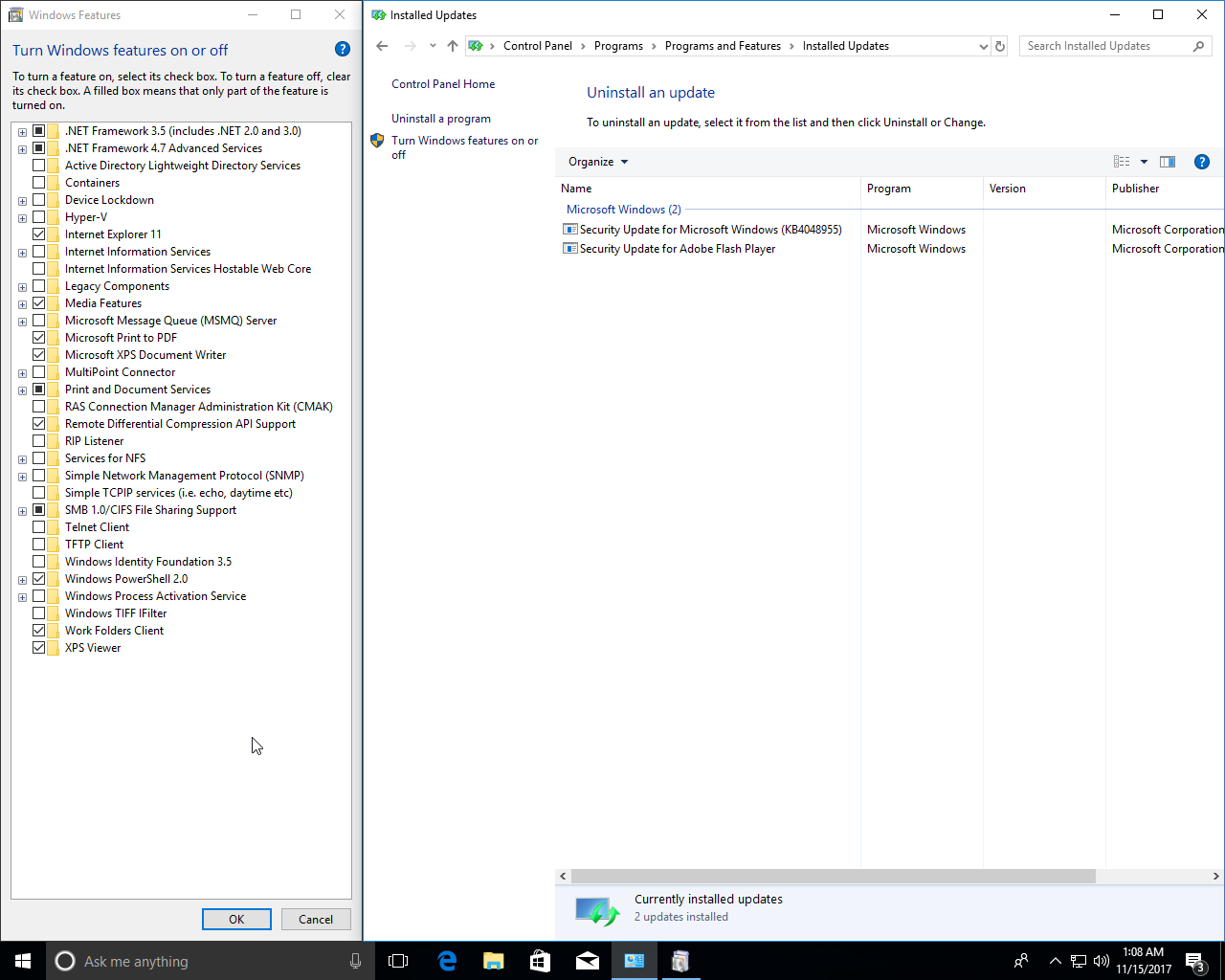
Task: Open help in the Windows Features dialog
Action: click(x=343, y=50)
